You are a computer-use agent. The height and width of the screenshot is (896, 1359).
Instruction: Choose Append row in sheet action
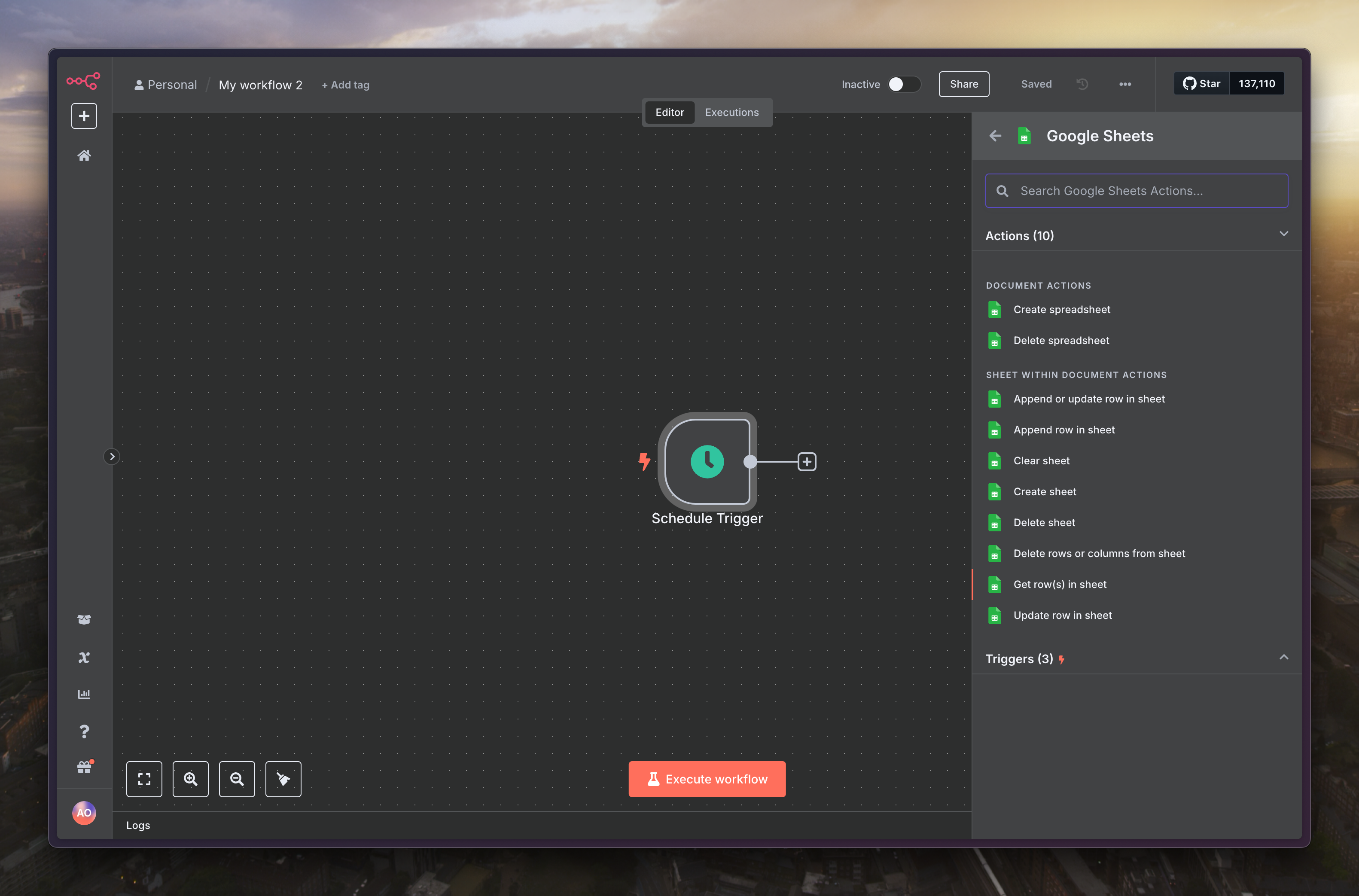pyautogui.click(x=1063, y=430)
